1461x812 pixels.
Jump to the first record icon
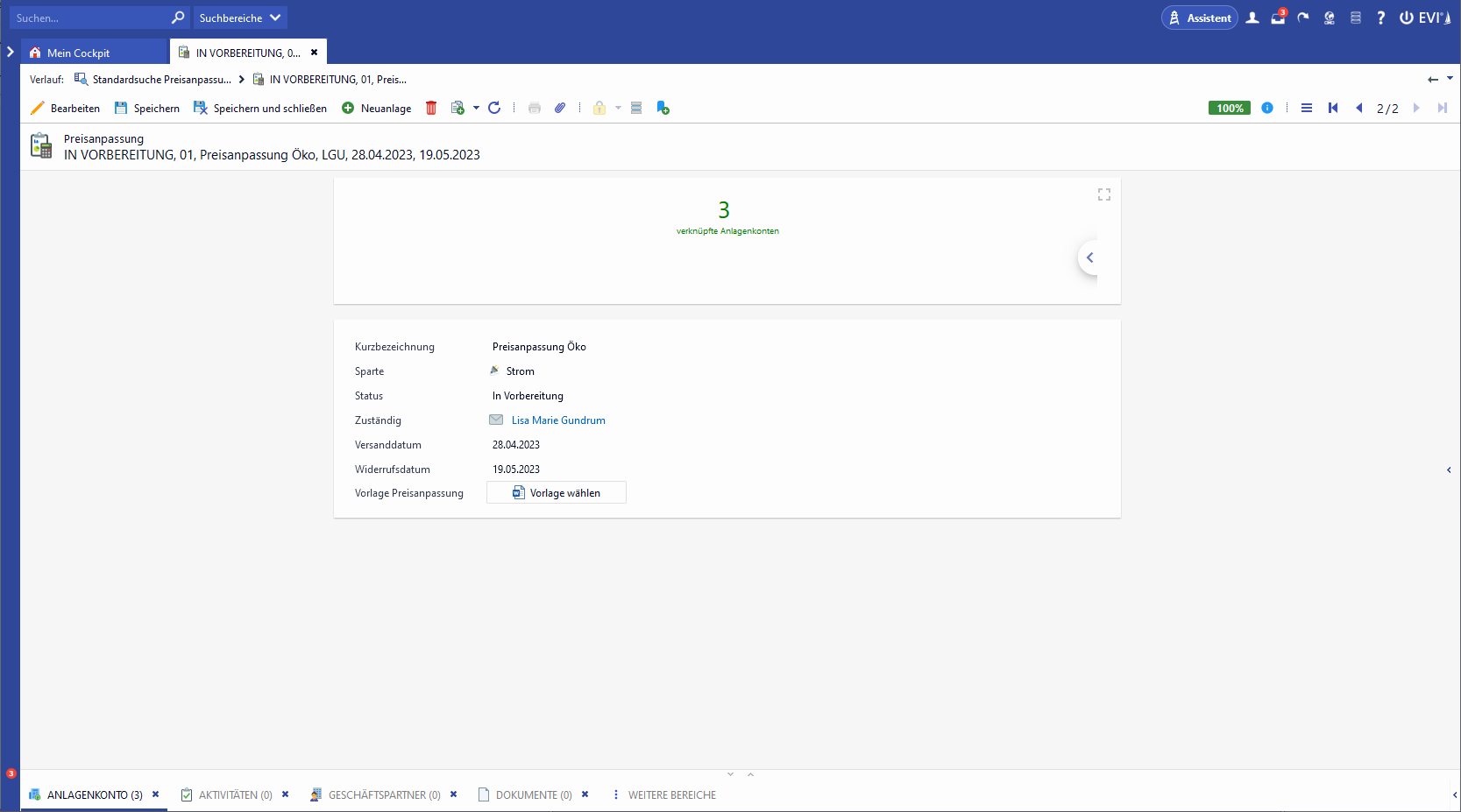point(1333,108)
